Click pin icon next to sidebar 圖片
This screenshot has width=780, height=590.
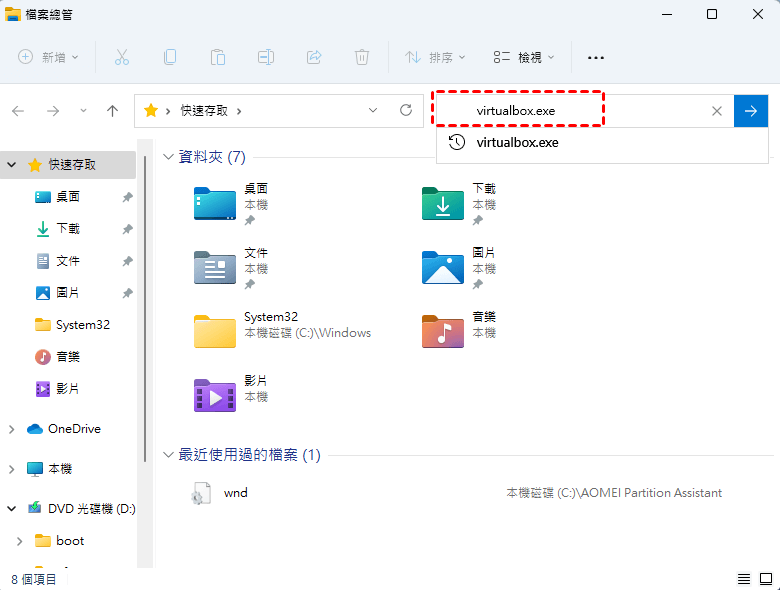click(x=127, y=293)
